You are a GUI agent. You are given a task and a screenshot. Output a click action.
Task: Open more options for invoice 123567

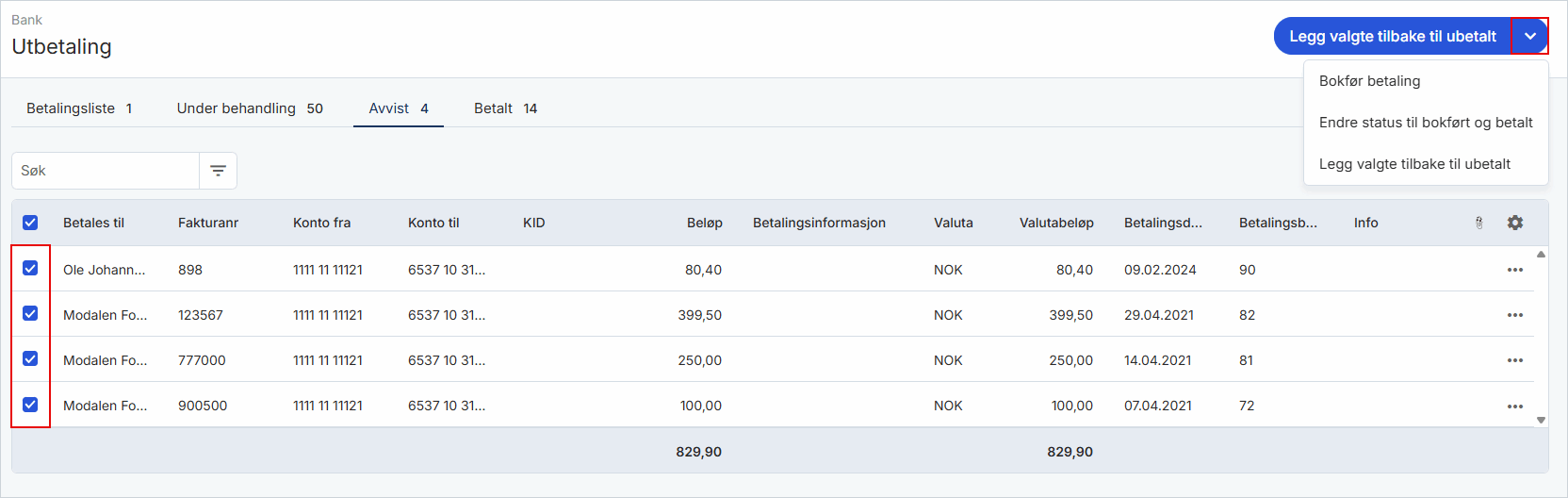point(1515,315)
